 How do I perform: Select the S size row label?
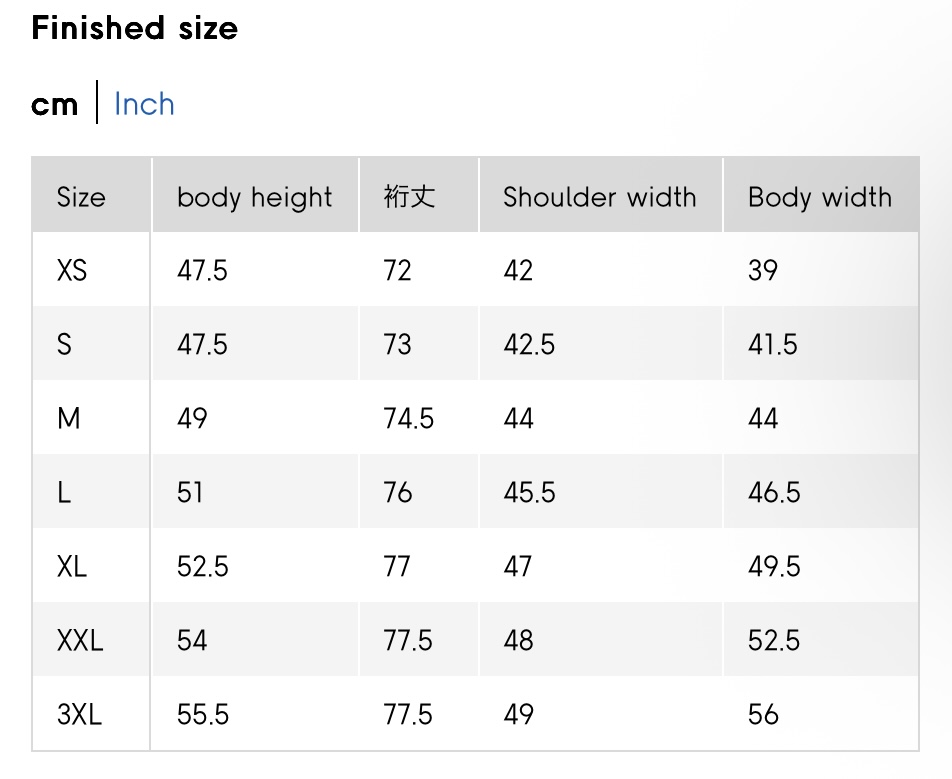click(x=65, y=345)
